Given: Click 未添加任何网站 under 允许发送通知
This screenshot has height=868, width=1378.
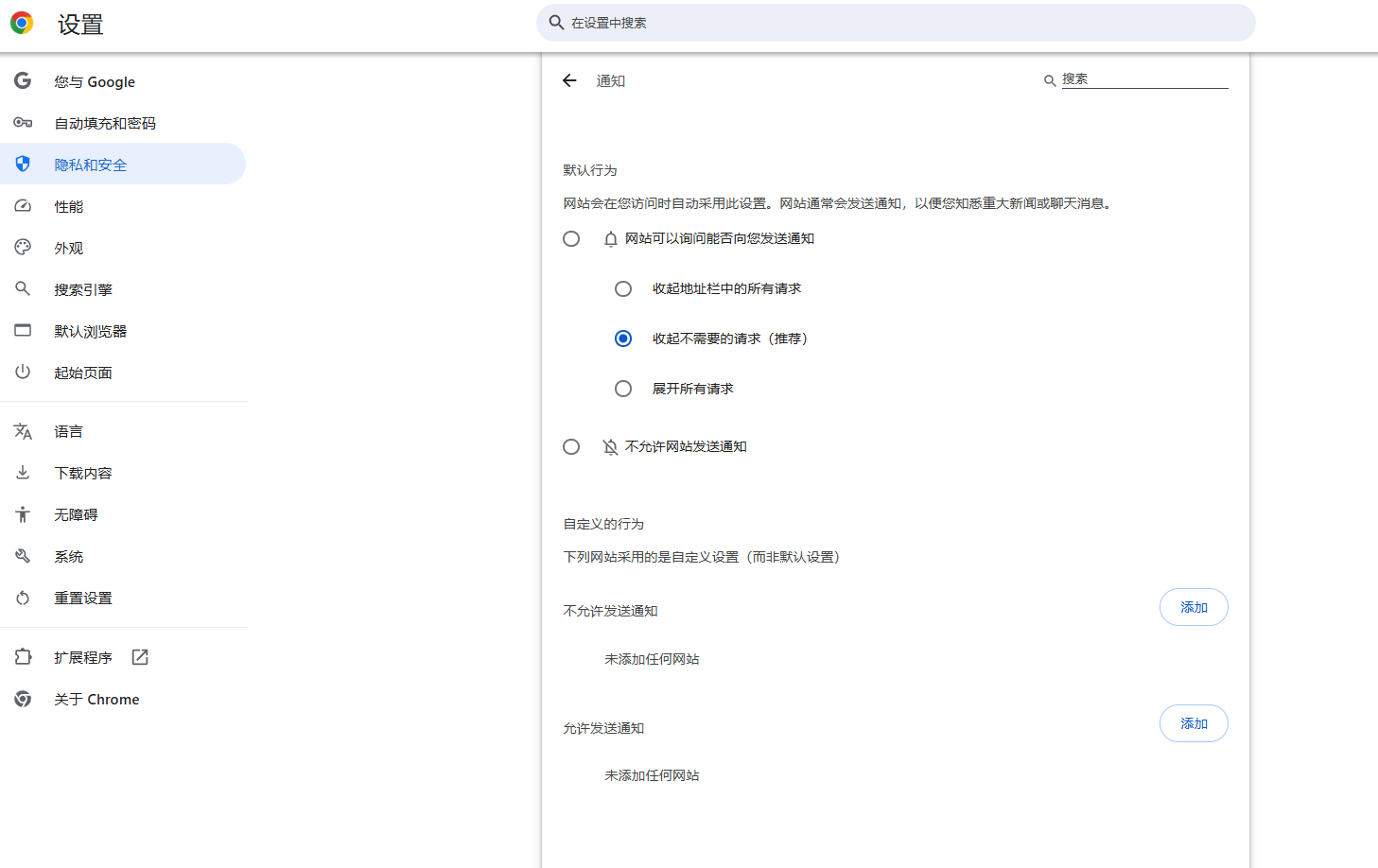Looking at the screenshot, I should click(653, 775).
